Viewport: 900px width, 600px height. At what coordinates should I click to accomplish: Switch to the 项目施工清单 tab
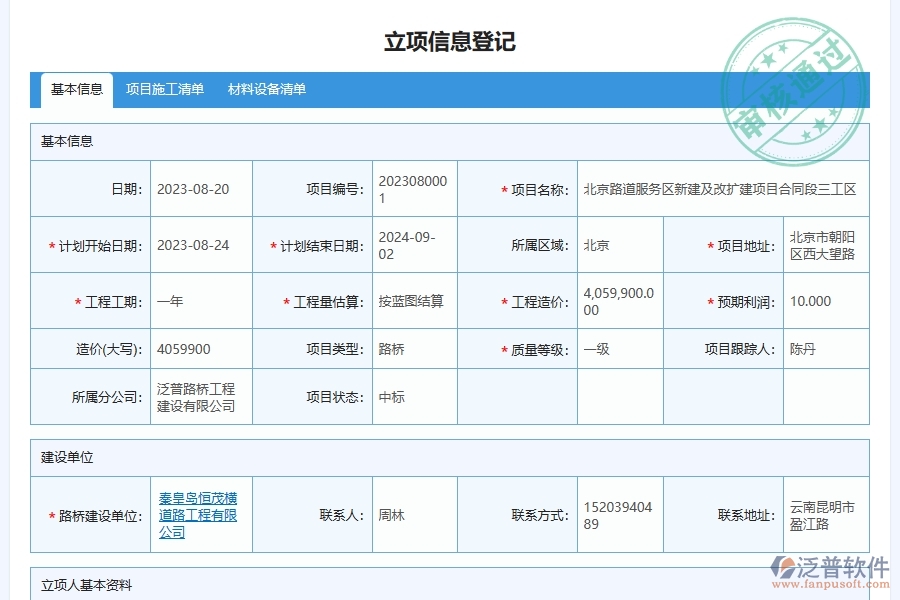166,89
